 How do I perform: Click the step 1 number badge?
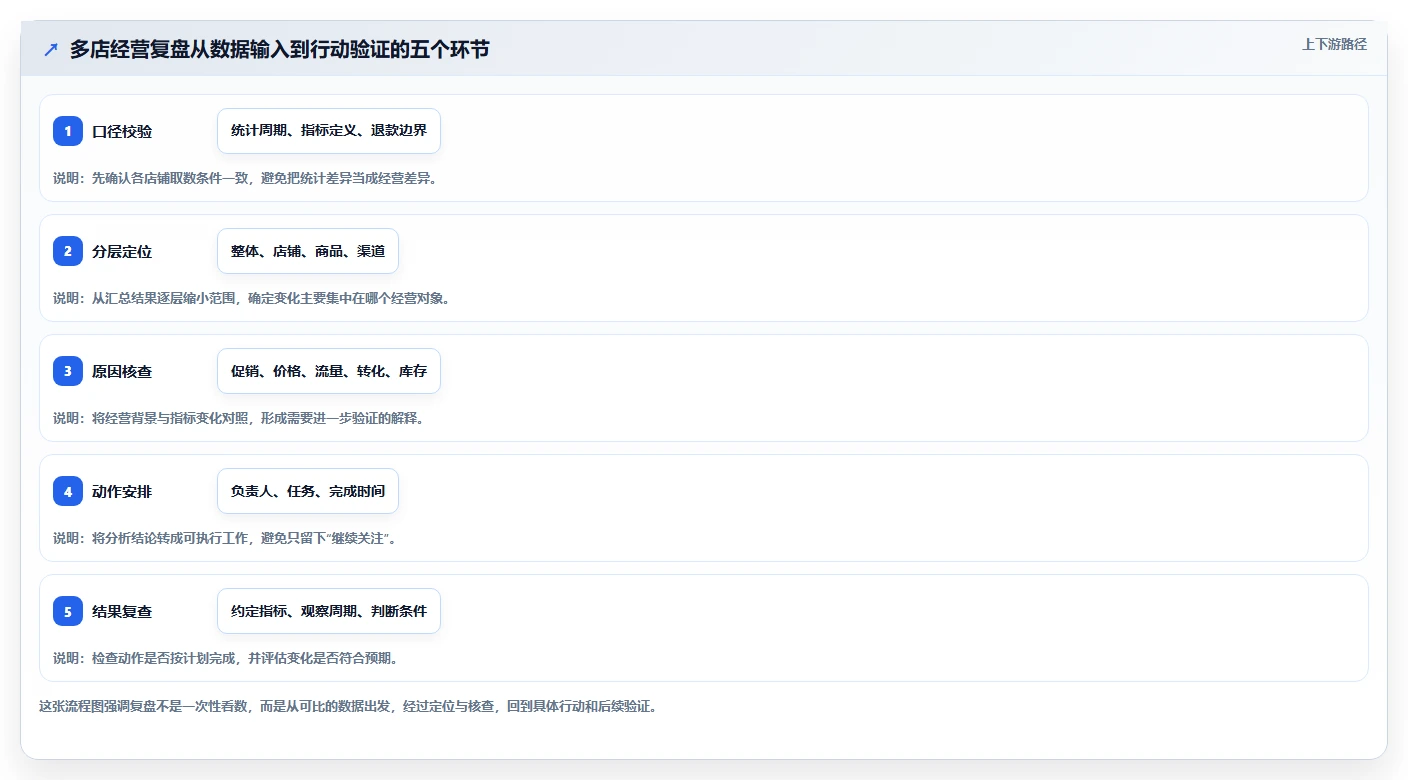click(x=68, y=131)
